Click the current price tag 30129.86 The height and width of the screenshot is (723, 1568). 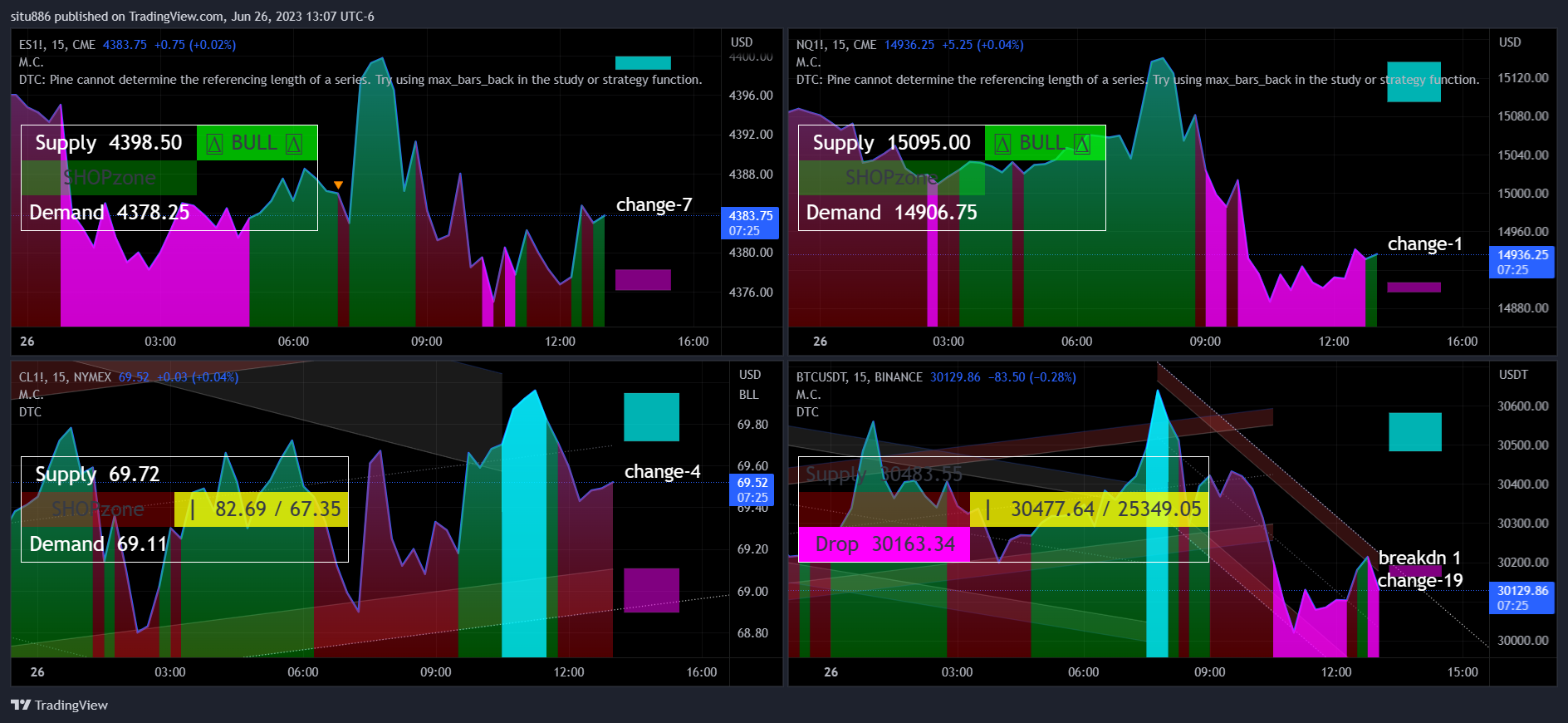pos(1522,598)
